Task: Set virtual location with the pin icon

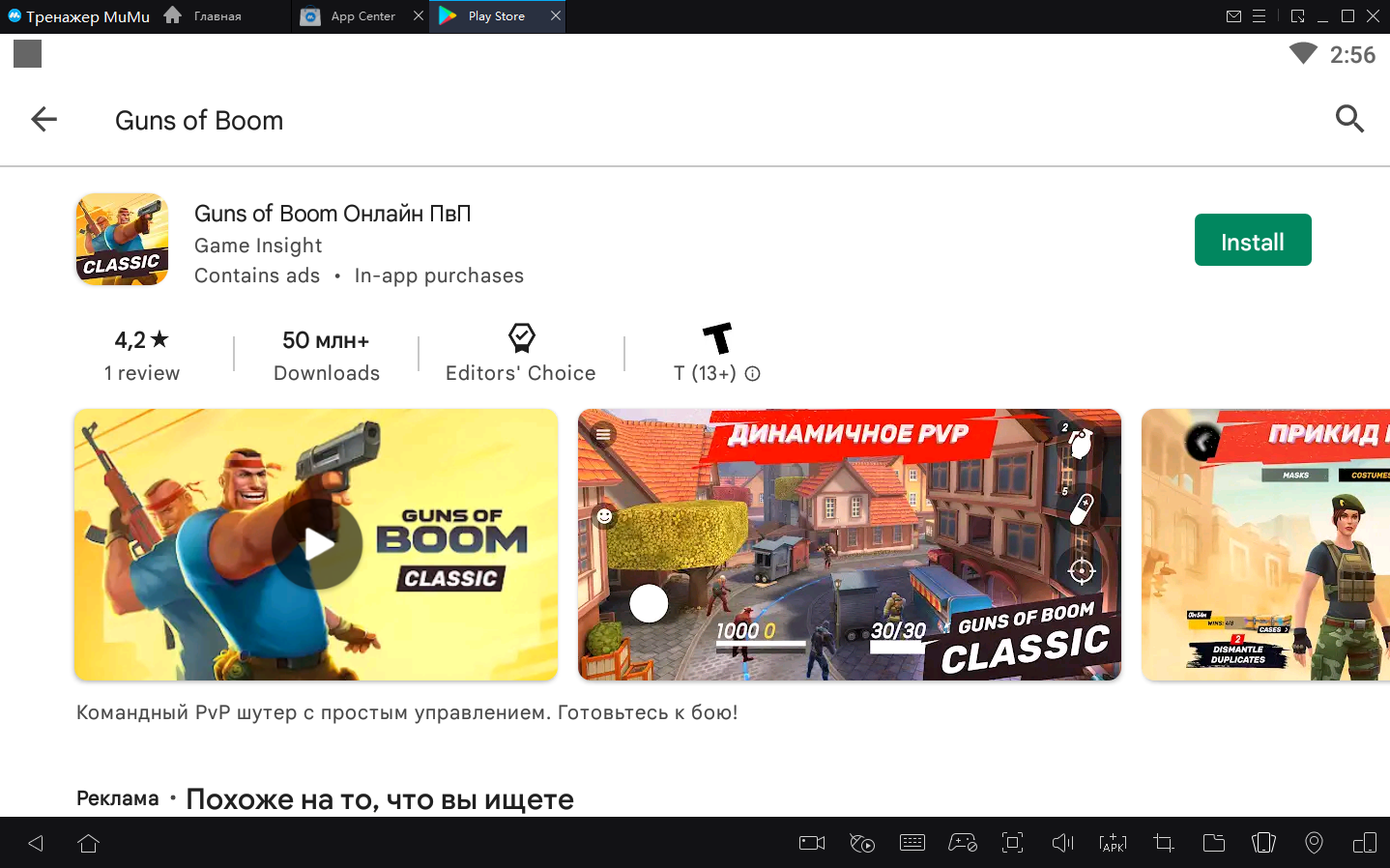Action: tap(1314, 843)
